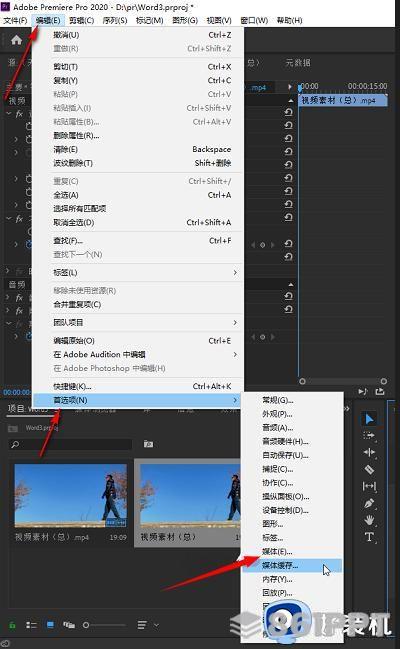The height and width of the screenshot is (649, 400).
Task: Select the Type tool
Action: 369,537
